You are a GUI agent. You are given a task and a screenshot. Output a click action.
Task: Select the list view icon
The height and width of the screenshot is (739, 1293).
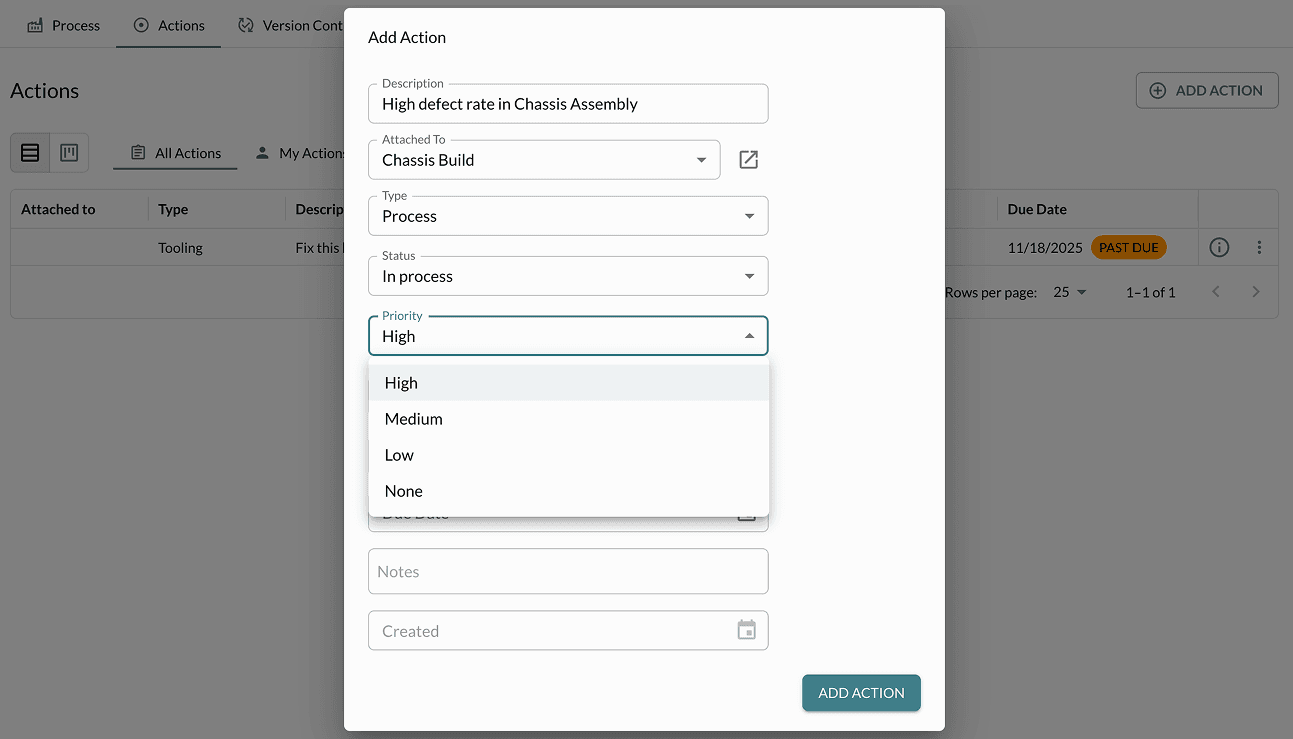[30, 152]
